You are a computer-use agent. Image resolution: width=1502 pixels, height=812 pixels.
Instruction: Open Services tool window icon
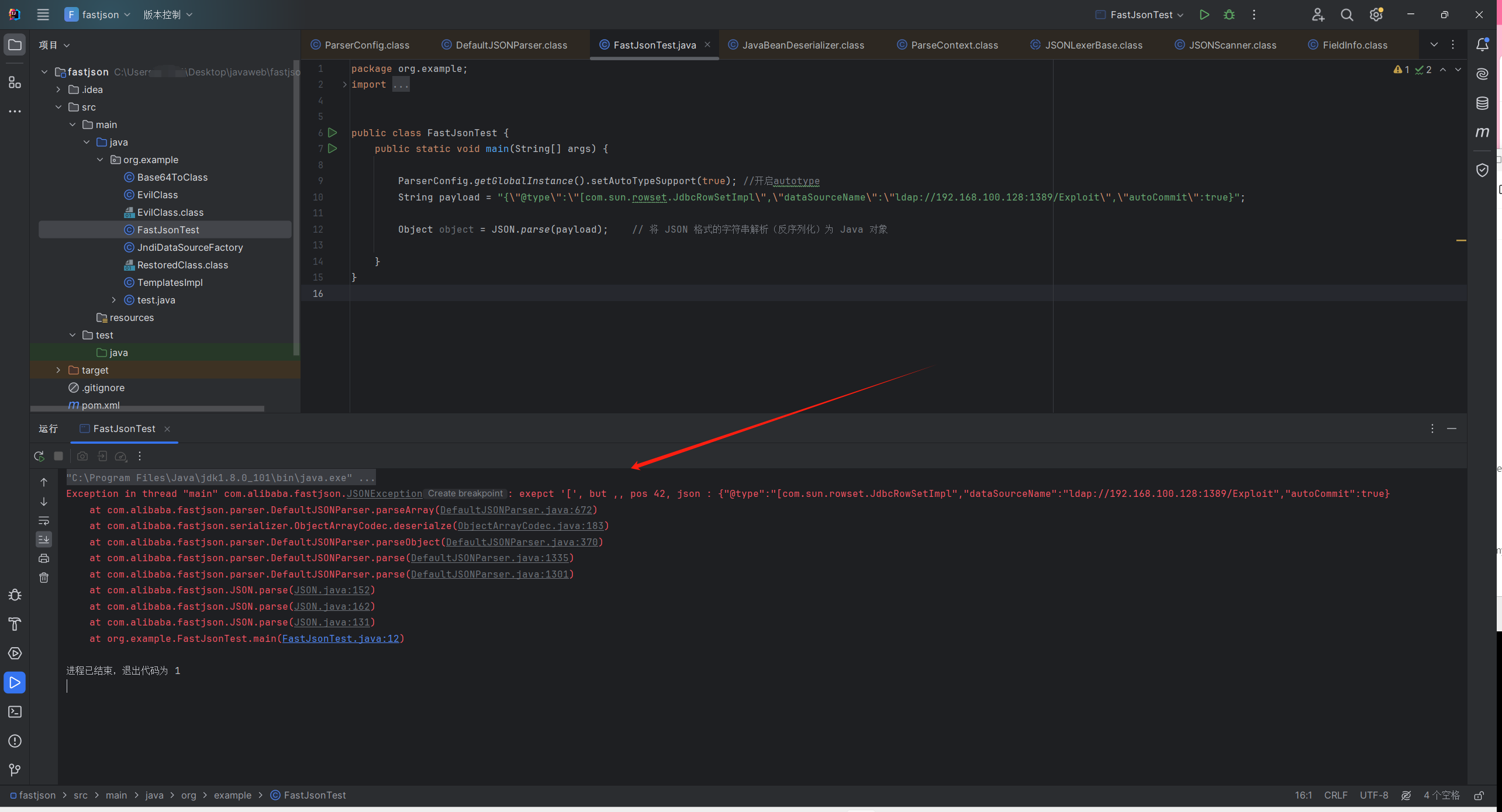(x=15, y=654)
